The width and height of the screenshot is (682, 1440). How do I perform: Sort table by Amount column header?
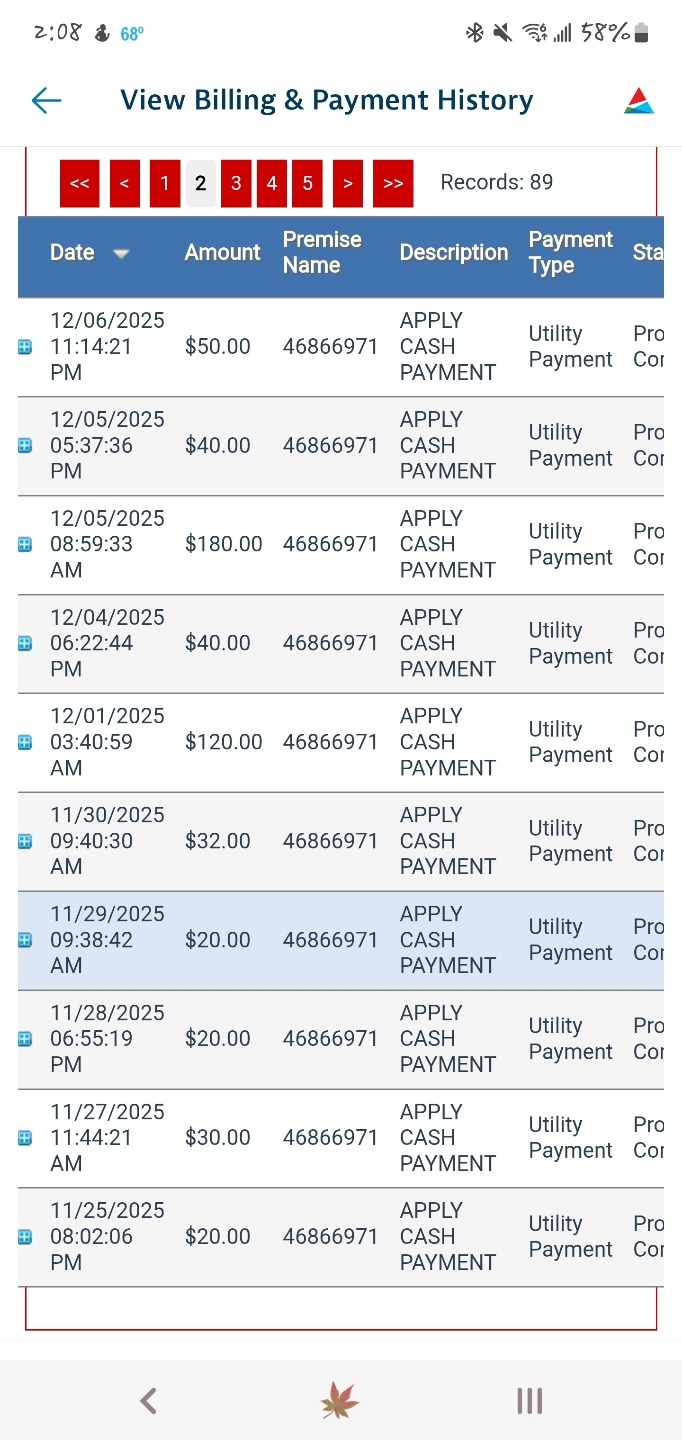pos(222,253)
